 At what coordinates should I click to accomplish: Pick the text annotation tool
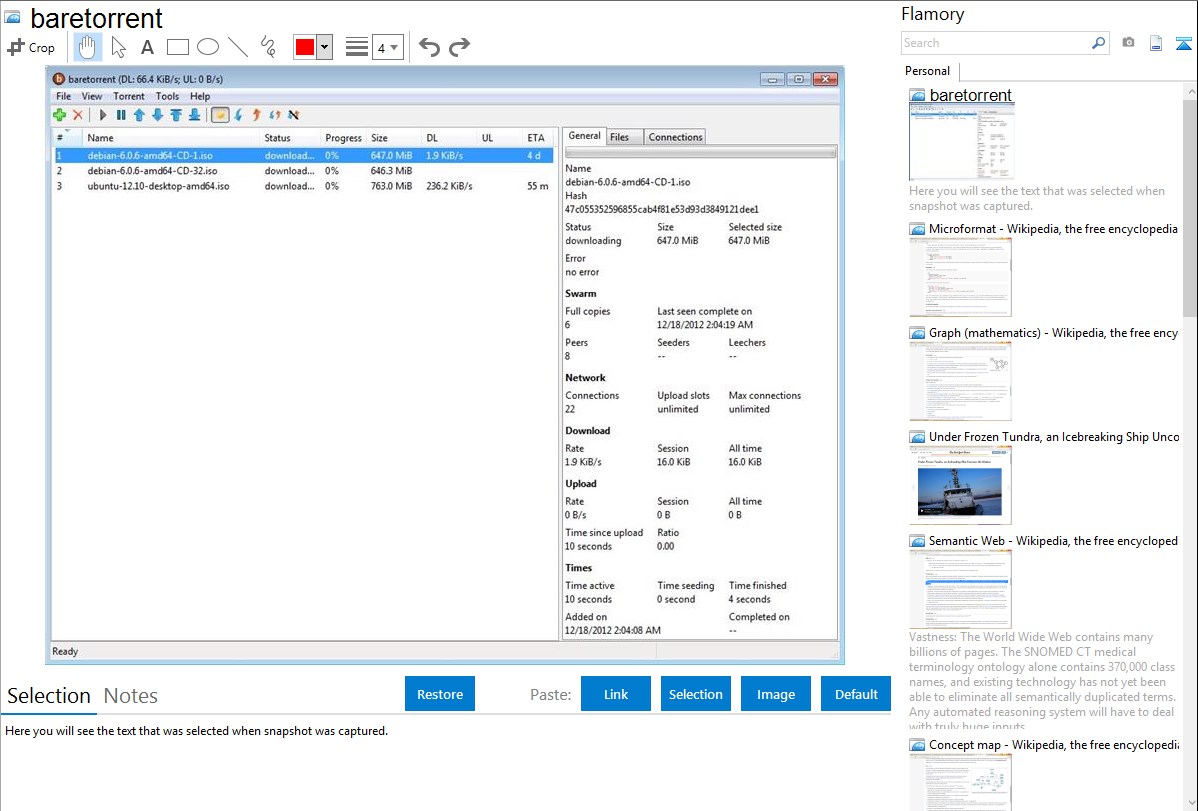[147, 47]
